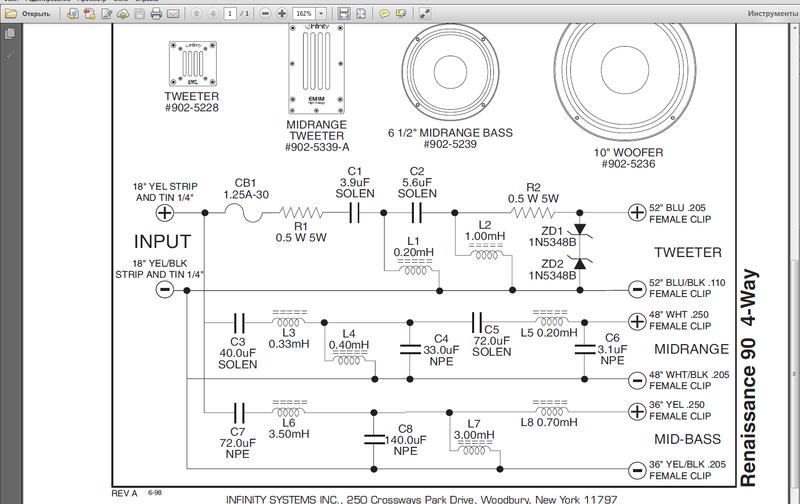The image size is (800, 504).
Task: Click the '6 1/2" MIDRANGE BASS' label
Action: [450, 133]
